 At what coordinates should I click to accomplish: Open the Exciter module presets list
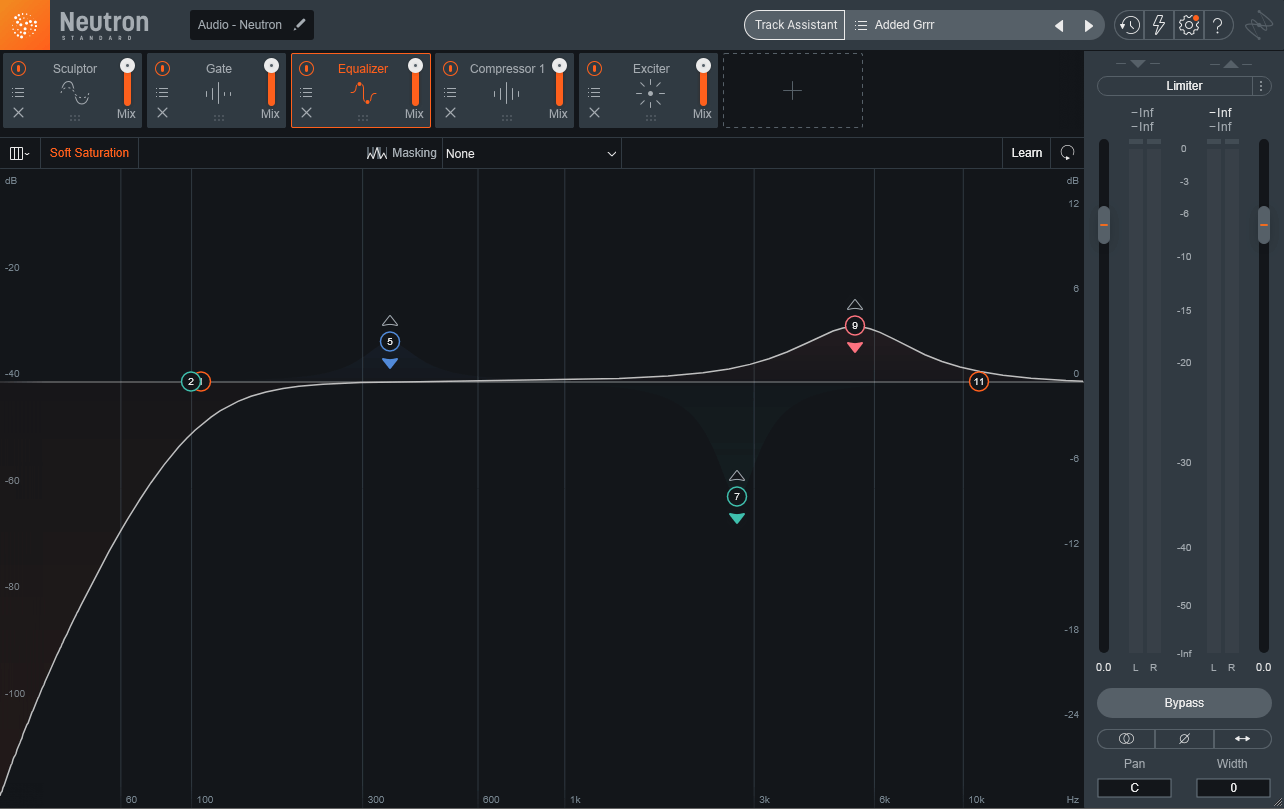594,92
